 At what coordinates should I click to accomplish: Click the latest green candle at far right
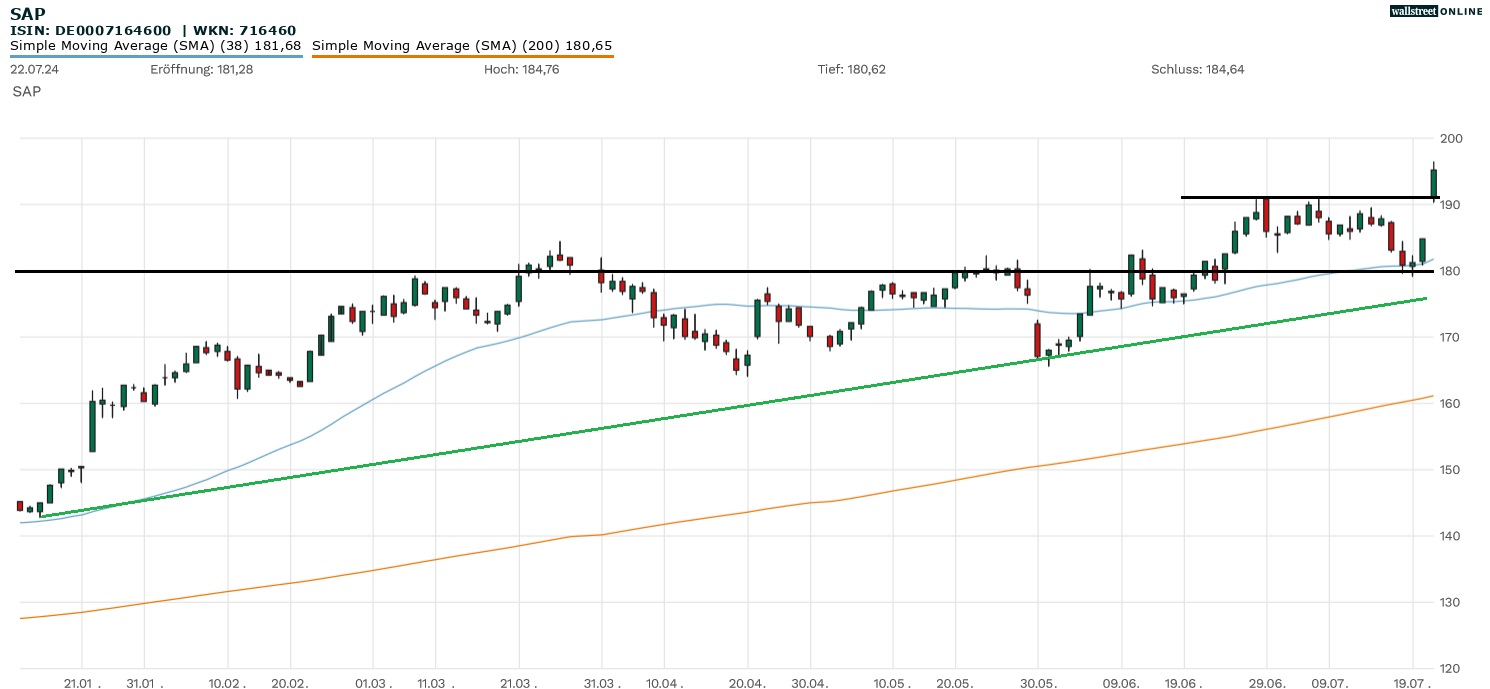1434,183
